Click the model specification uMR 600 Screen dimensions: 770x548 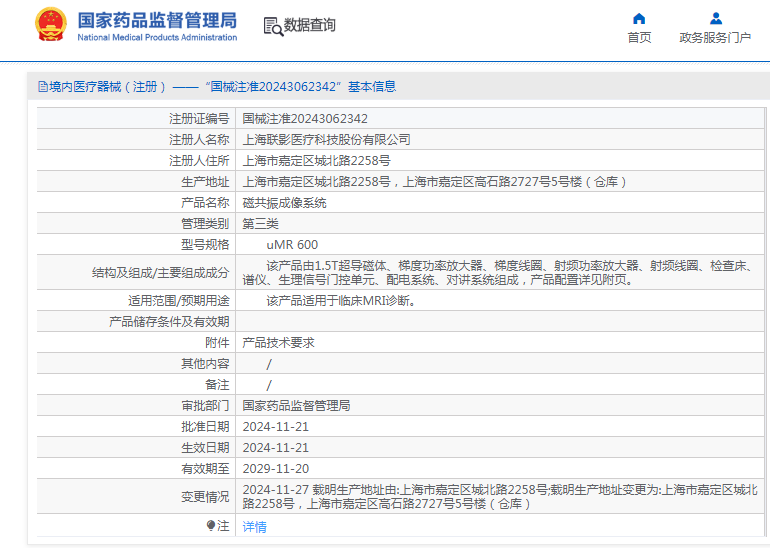pyautogui.click(x=292, y=245)
